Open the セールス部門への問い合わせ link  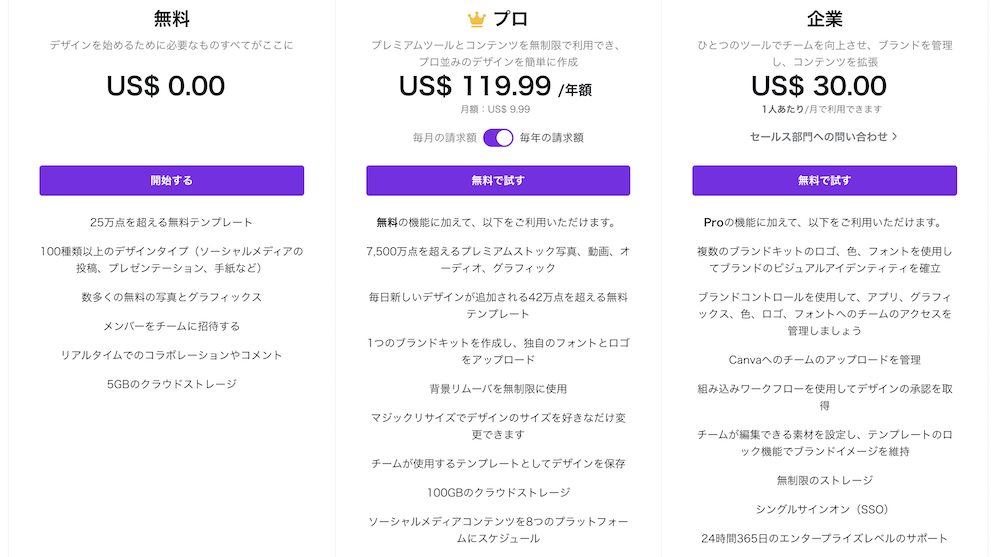coord(818,136)
